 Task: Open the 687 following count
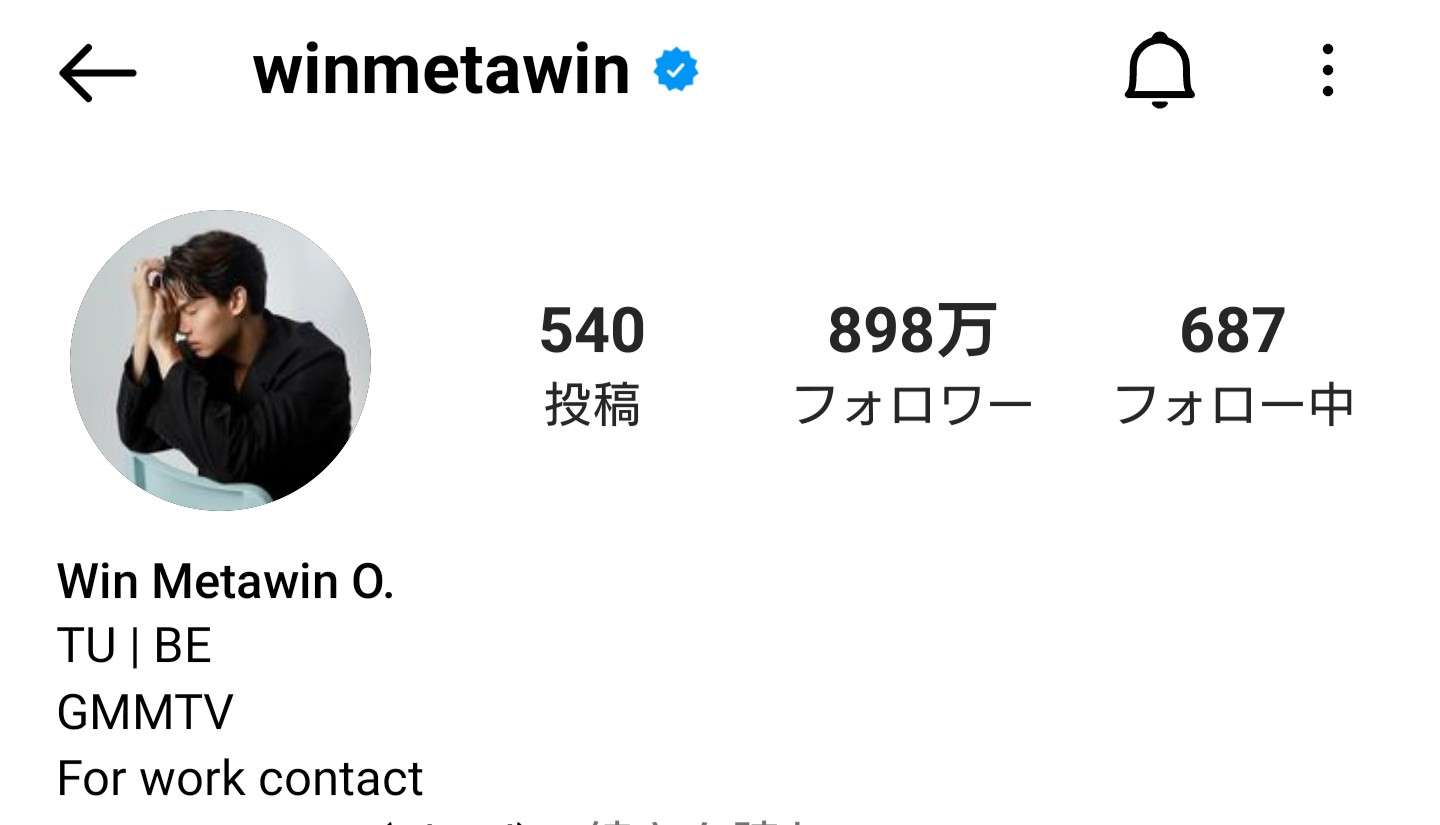tap(1232, 331)
